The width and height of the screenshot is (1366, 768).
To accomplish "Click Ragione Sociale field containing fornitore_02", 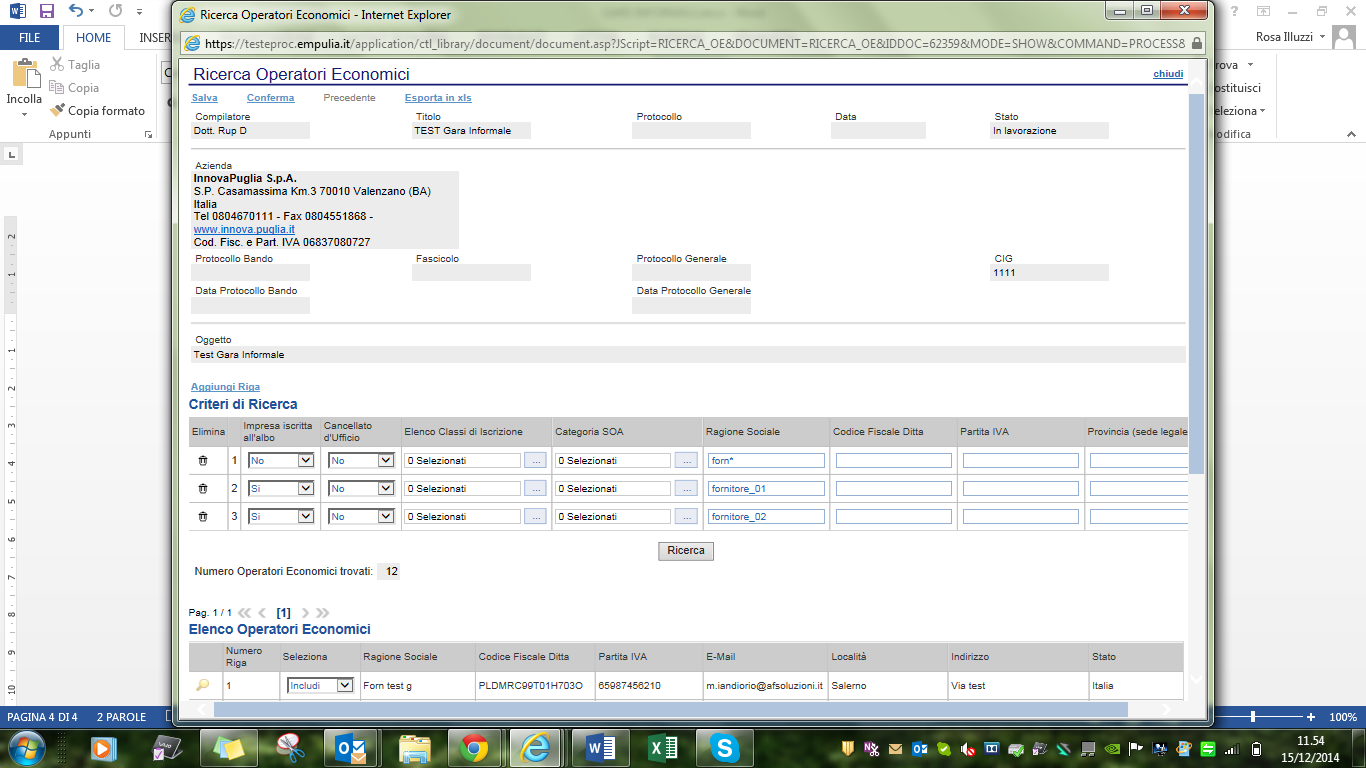I will point(766,517).
